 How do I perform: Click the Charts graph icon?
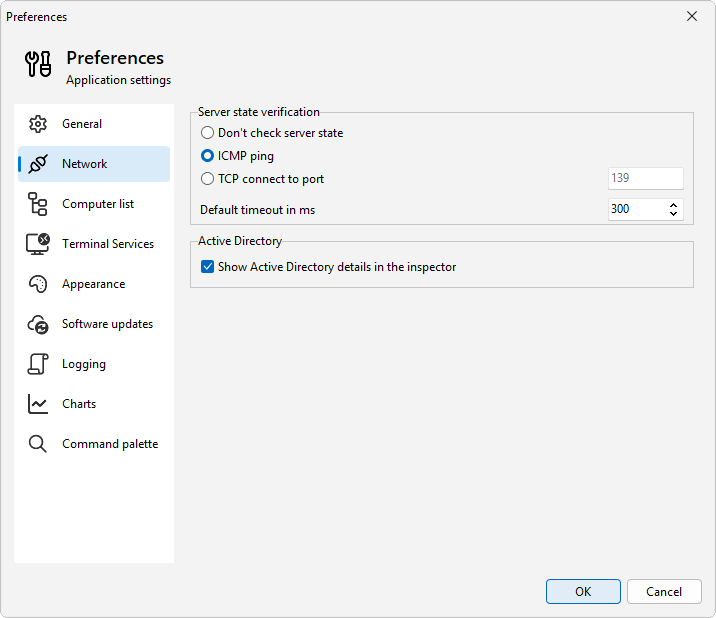click(x=38, y=404)
